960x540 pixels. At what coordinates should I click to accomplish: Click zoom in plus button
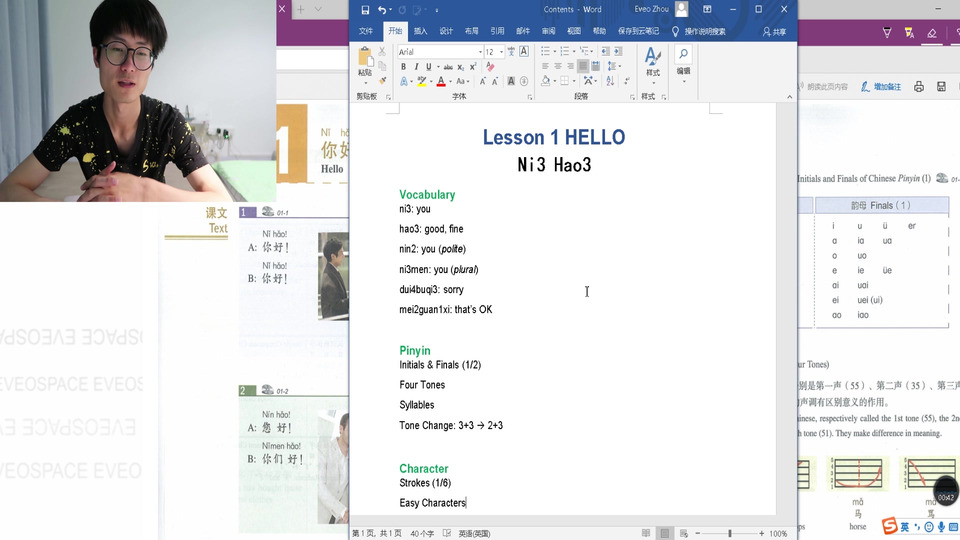click(x=762, y=533)
